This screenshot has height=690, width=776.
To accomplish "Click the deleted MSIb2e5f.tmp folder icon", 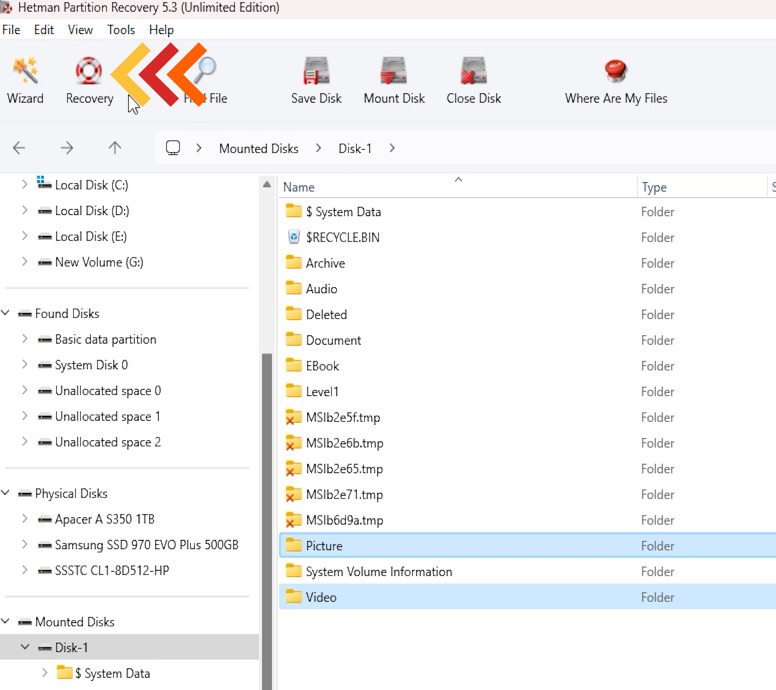I will (x=293, y=417).
